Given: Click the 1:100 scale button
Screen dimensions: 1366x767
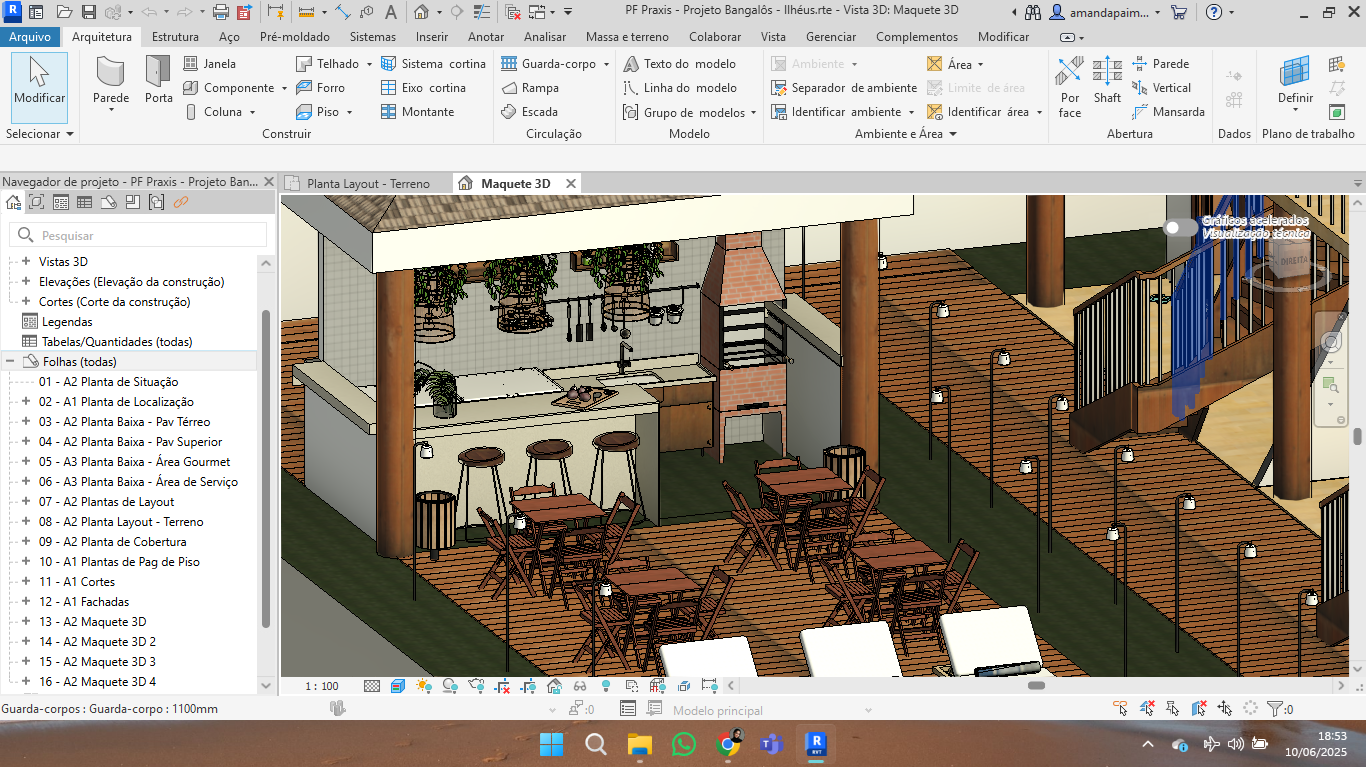Looking at the screenshot, I should [320, 686].
